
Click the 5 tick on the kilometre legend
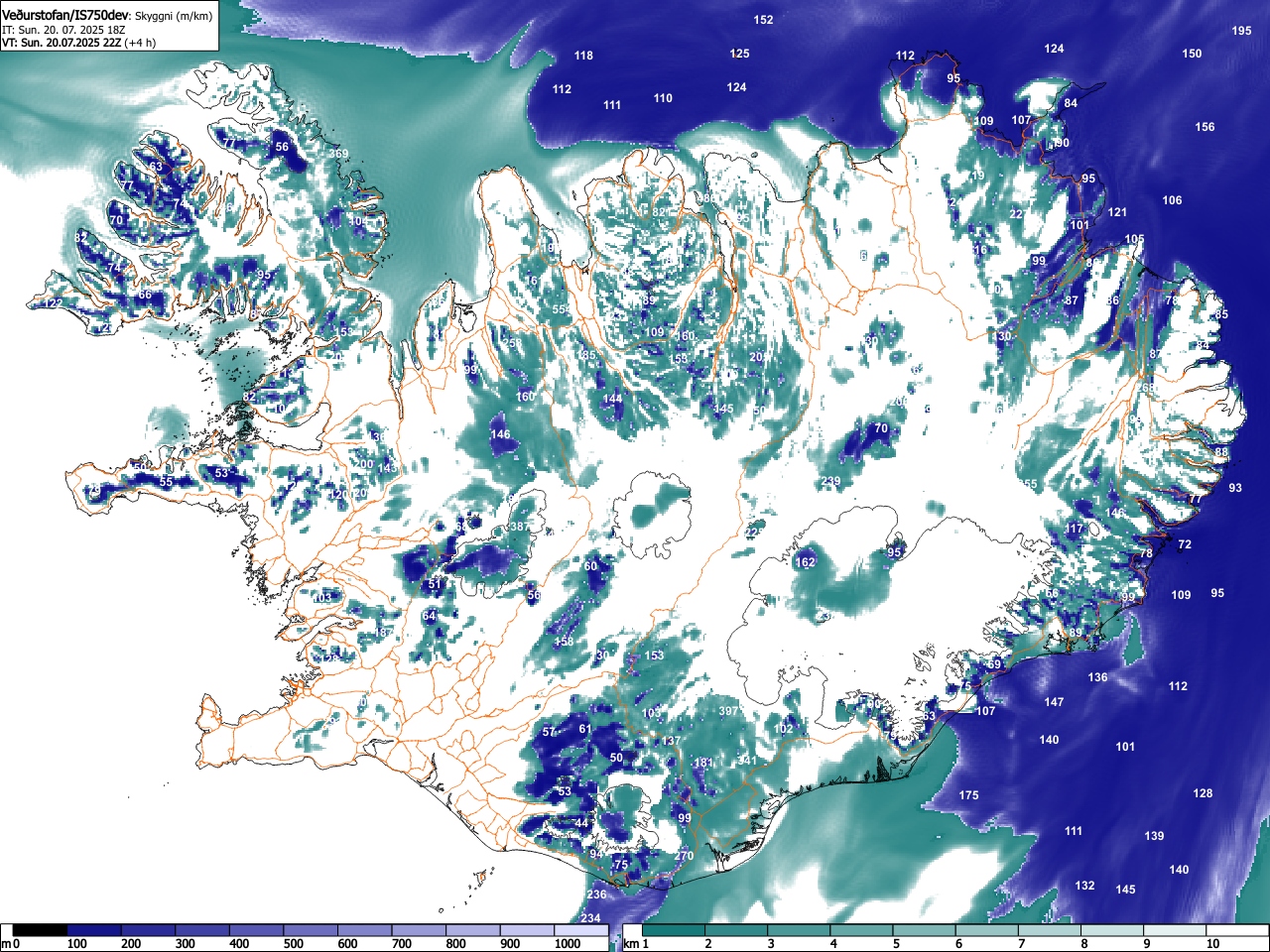[896, 944]
